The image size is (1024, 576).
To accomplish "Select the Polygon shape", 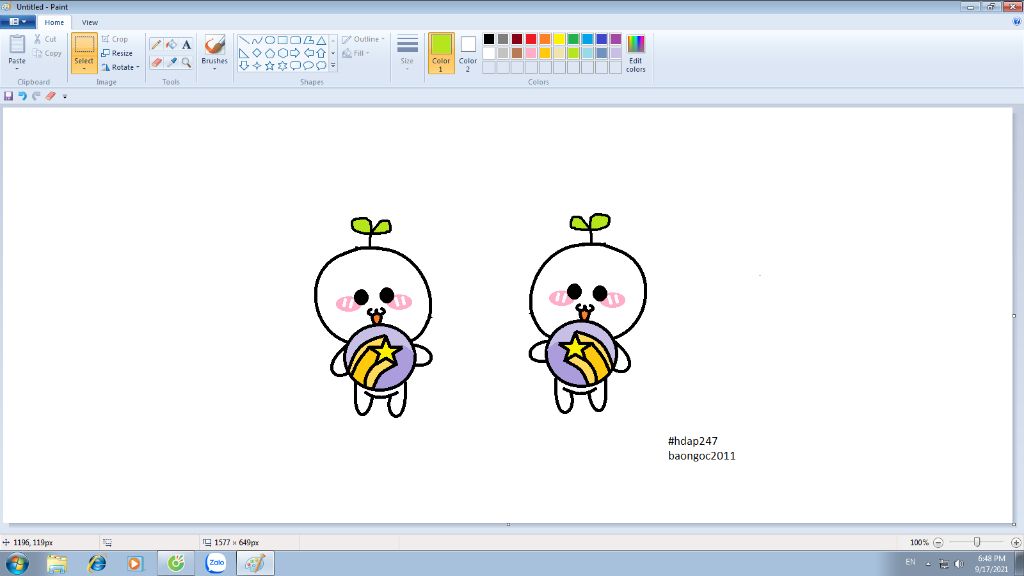I will 308,40.
